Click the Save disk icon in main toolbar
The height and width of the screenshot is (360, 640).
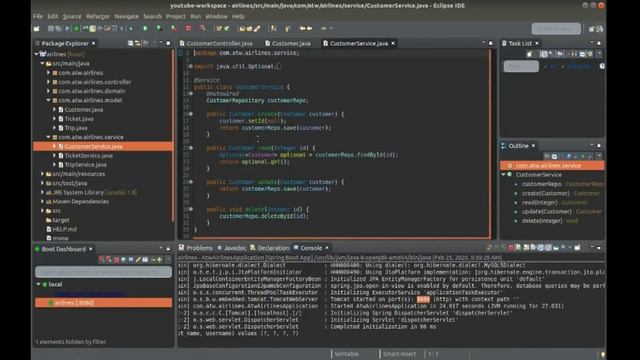[51, 29]
